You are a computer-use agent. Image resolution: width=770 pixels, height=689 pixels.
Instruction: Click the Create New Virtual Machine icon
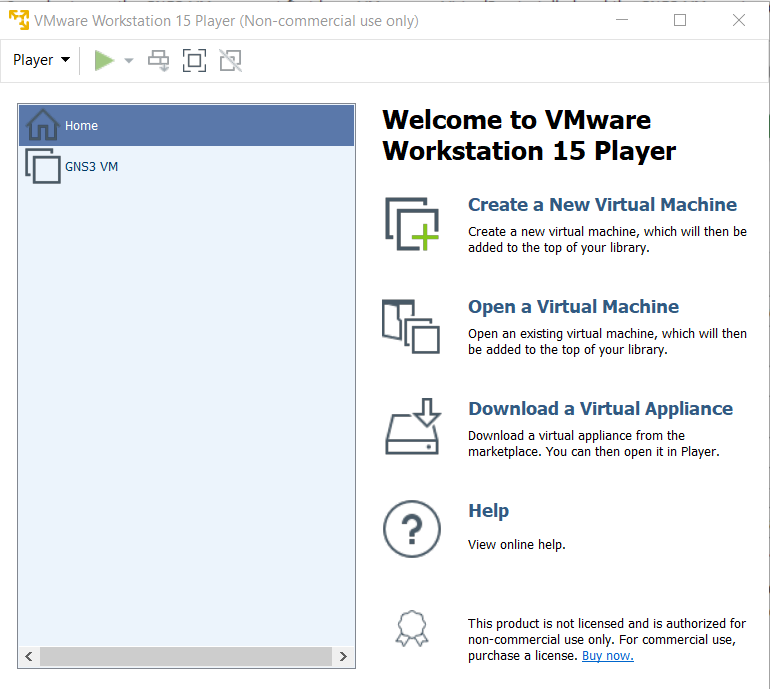click(x=412, y=224)
